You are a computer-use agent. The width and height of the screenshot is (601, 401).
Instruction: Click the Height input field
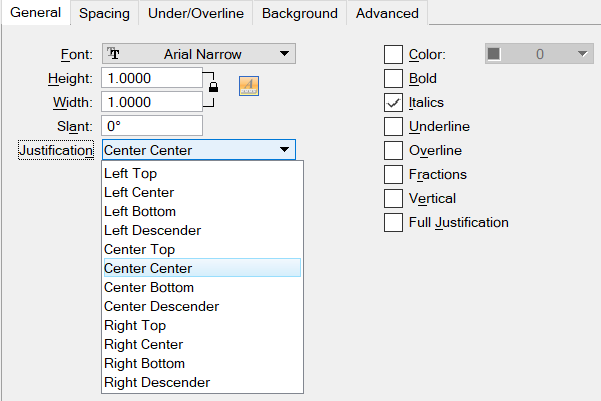click(x=152, y=78)
